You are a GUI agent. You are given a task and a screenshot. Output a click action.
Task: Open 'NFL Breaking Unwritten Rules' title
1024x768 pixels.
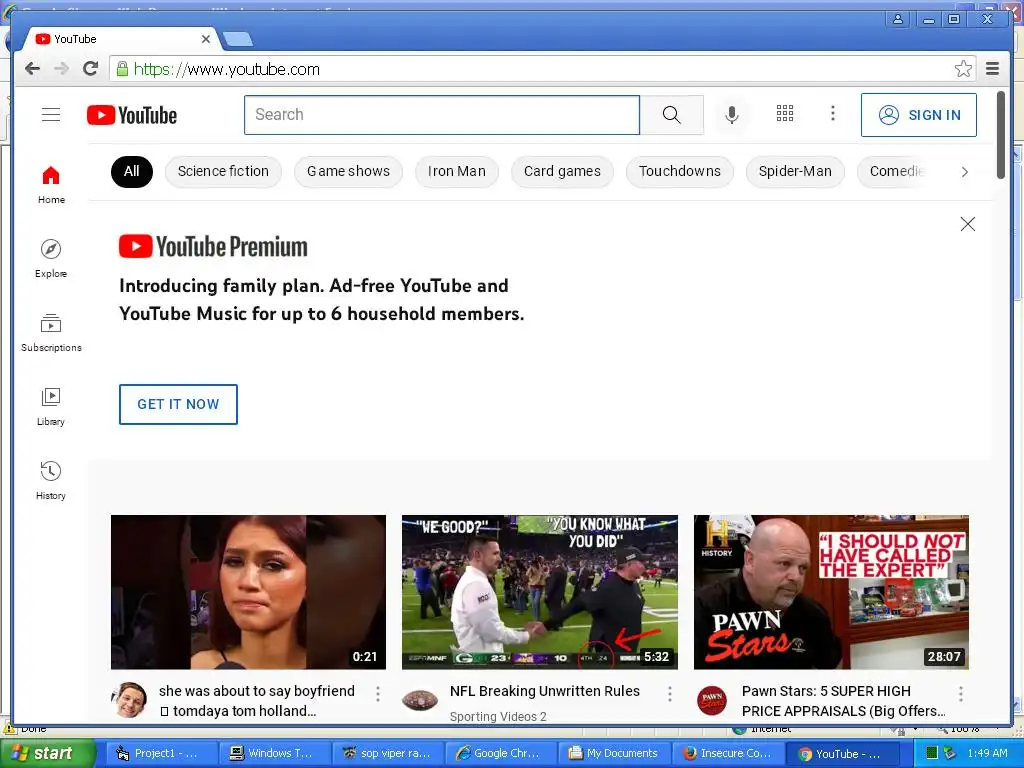[x=545, y=691]
